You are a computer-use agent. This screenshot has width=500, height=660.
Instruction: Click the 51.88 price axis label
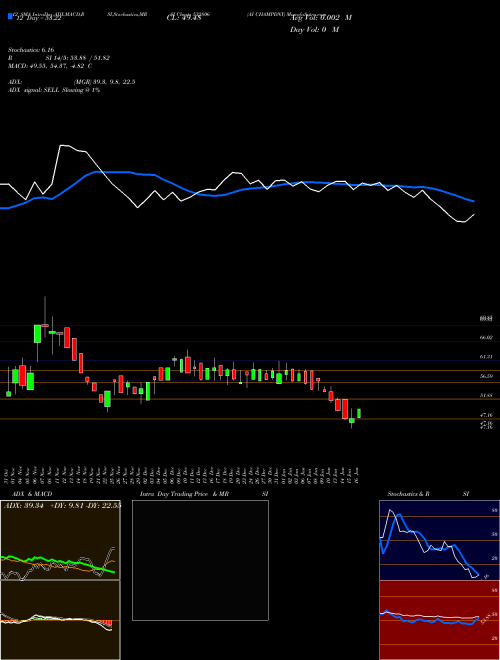486,396
